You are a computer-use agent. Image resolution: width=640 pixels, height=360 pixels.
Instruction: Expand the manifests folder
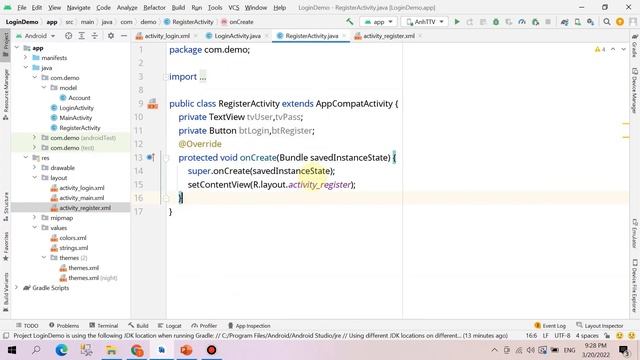pos(26,58)
